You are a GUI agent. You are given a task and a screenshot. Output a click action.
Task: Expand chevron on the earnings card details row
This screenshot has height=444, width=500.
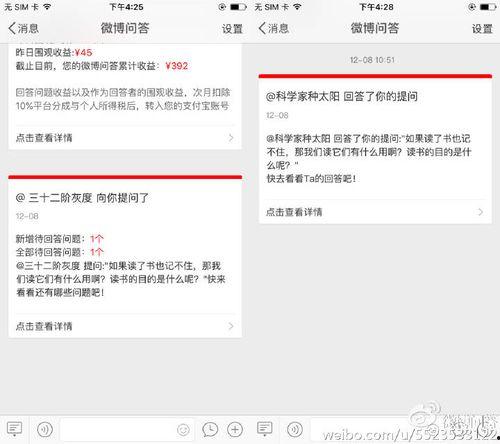pyautogui.click(x=231, y=138)
